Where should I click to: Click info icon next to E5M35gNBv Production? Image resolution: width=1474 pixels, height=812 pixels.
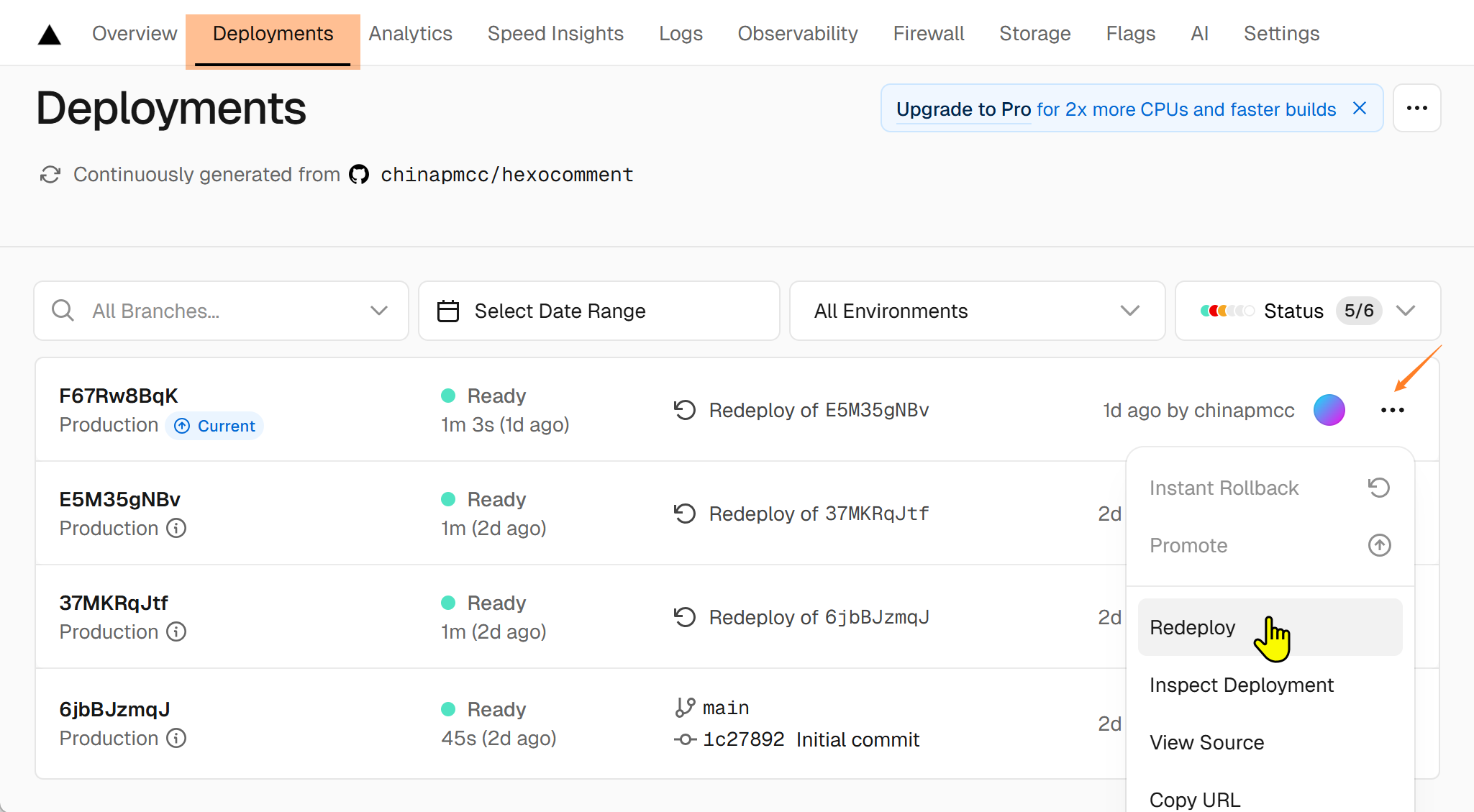pyautogui.click(x=176, y=529)
